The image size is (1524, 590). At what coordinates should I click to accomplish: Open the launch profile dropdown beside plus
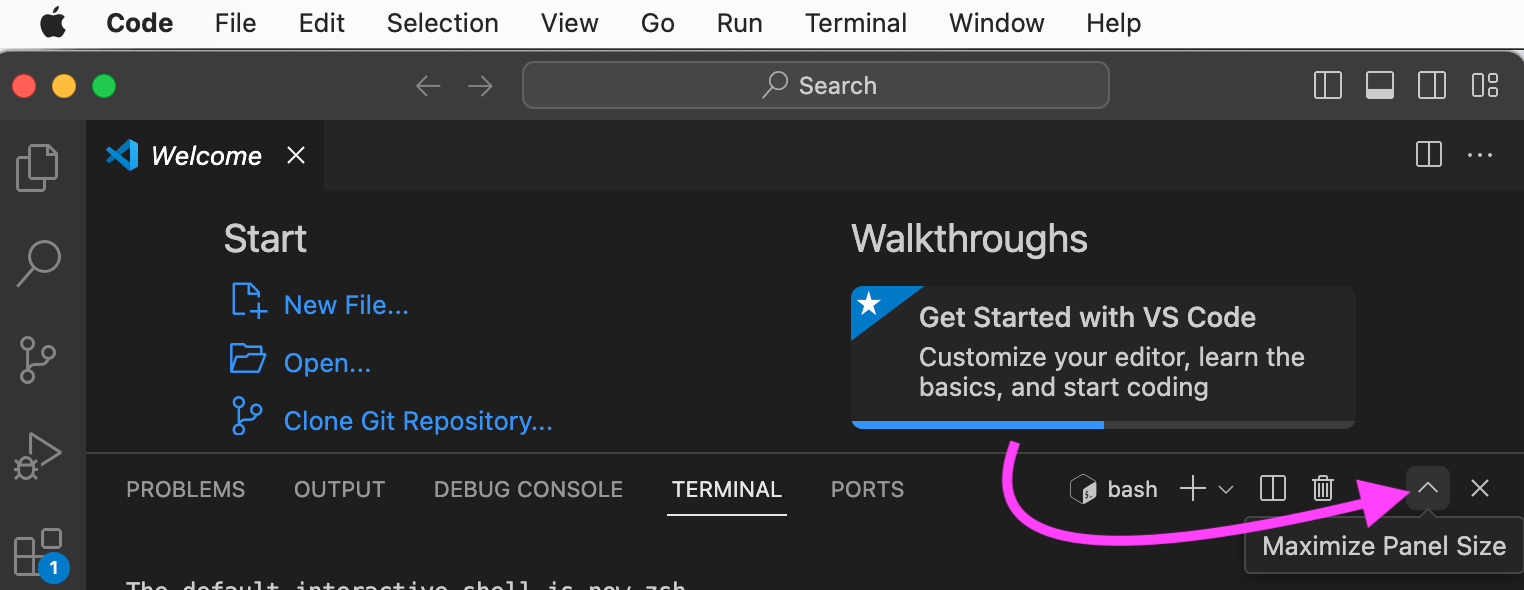click(x=1226, y=490)
